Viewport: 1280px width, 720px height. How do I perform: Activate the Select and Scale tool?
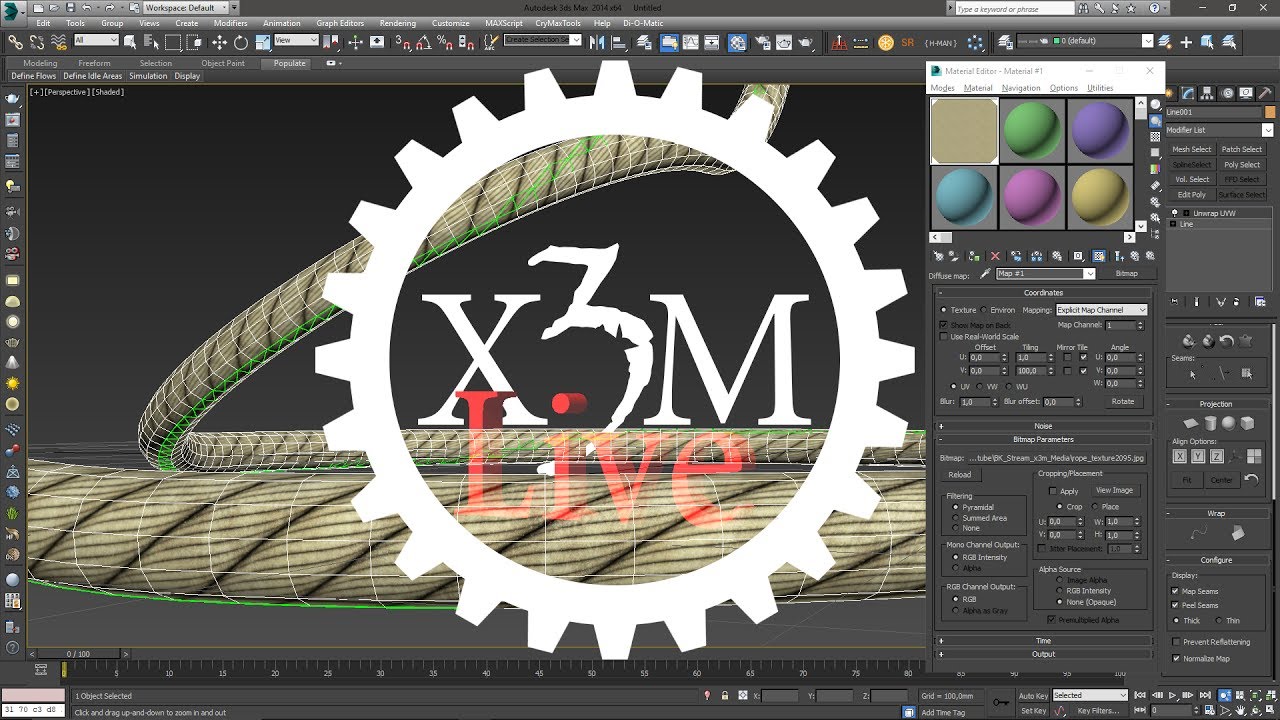(x=262, y=42)
